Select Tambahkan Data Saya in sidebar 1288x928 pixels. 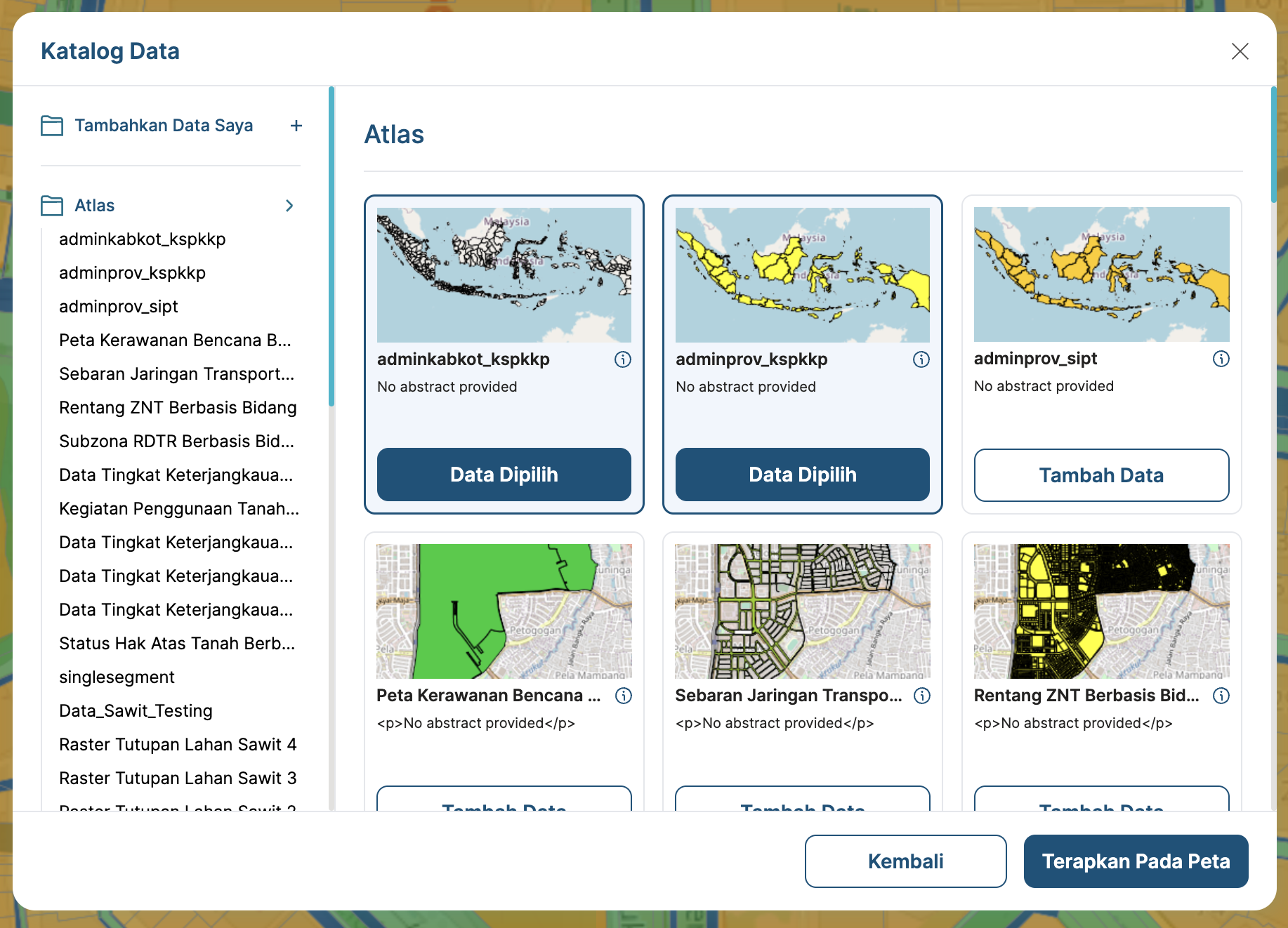[x=164, y=126]
